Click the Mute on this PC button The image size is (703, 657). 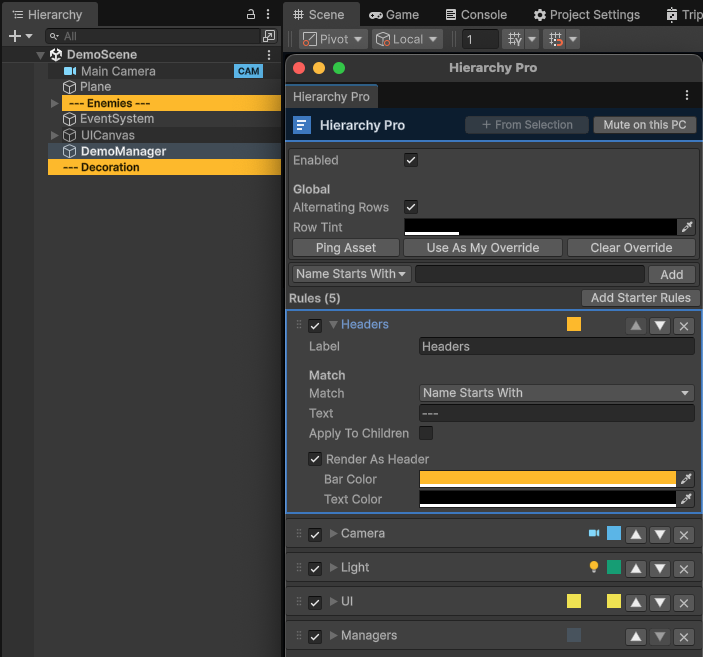pos(645,125)
